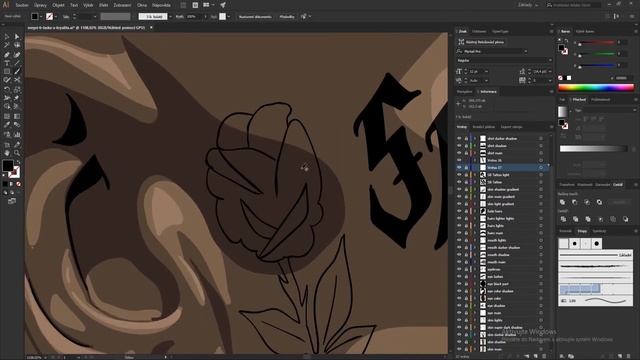The height and width of the screenshot is (360, 640).
Task: Select the Artboard tool
Action: pos(7,144)
